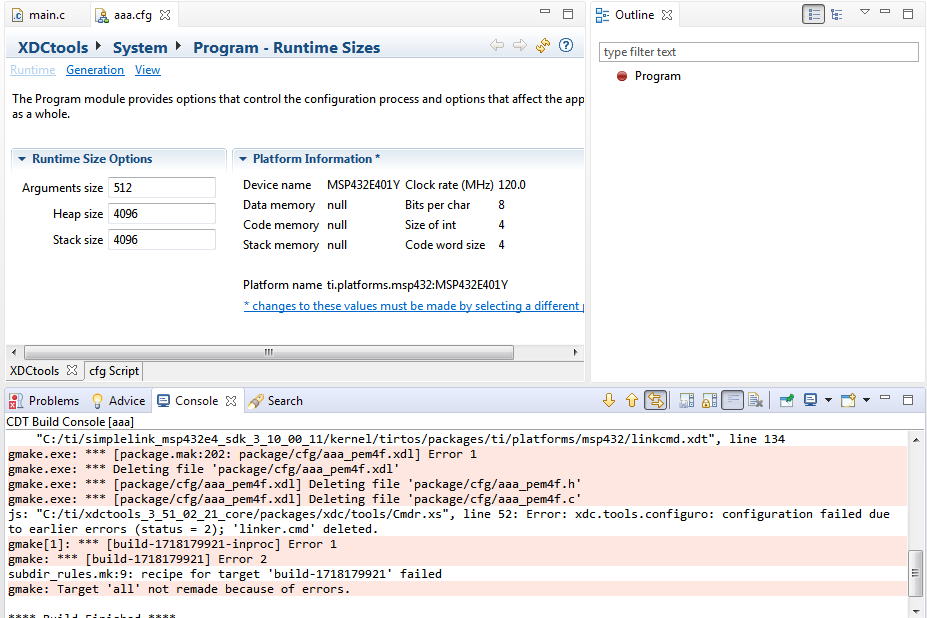The height and width of the screenshot is (618, 927).
Task: Click the platform changes hyperlink
Action: [x=412, y=306]
